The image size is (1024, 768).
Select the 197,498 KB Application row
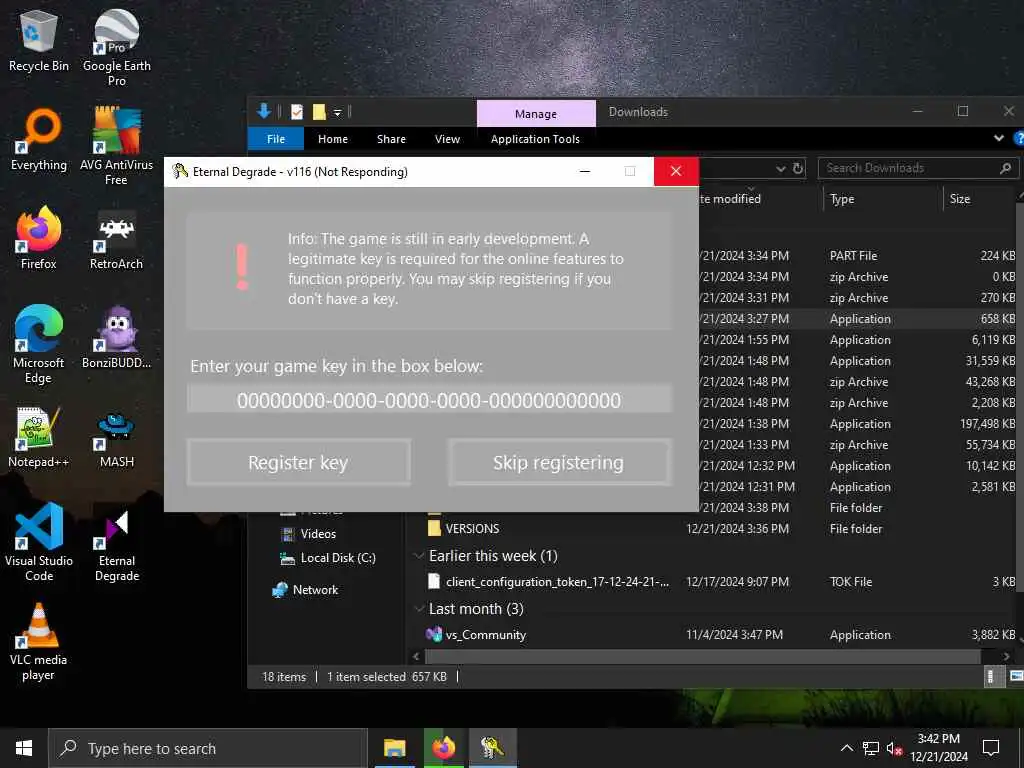pyautogui.click(x=857, y=424)
